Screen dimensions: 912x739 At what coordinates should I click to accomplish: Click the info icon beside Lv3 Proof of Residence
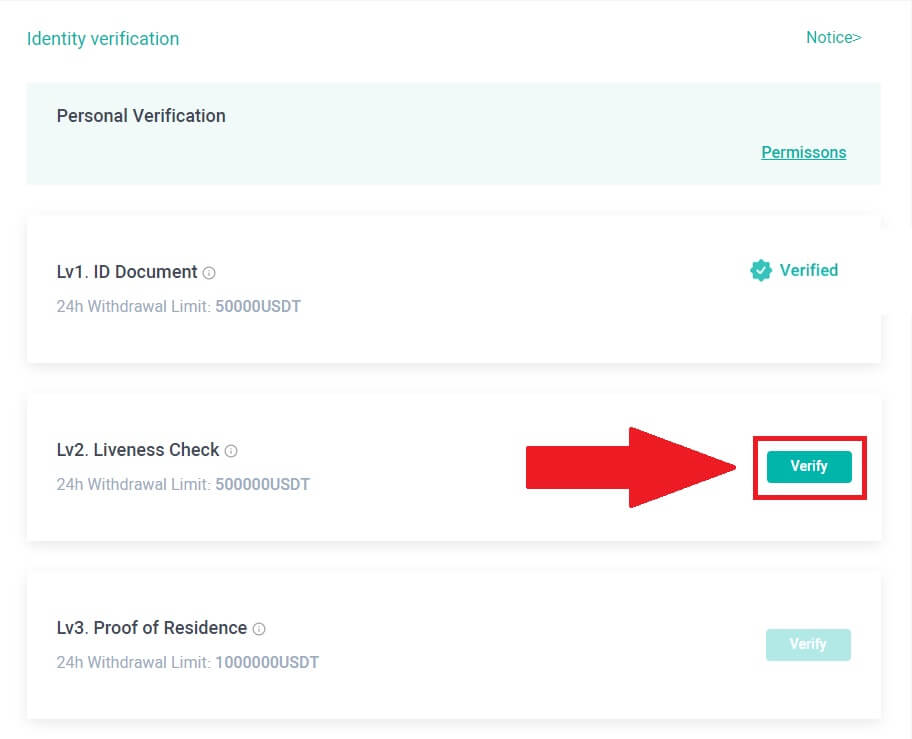[259, 628]
